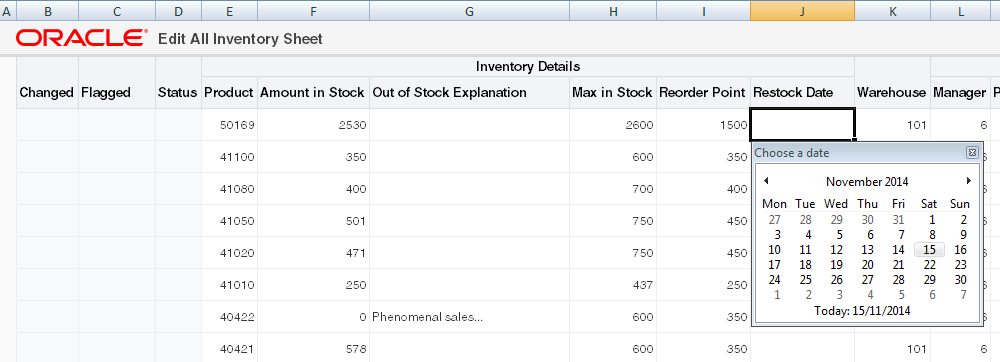Image resolution: width=1000 pixels, height=362 pixels.
Task: Click the Warehouse column heading
Action: coord(892,92)
